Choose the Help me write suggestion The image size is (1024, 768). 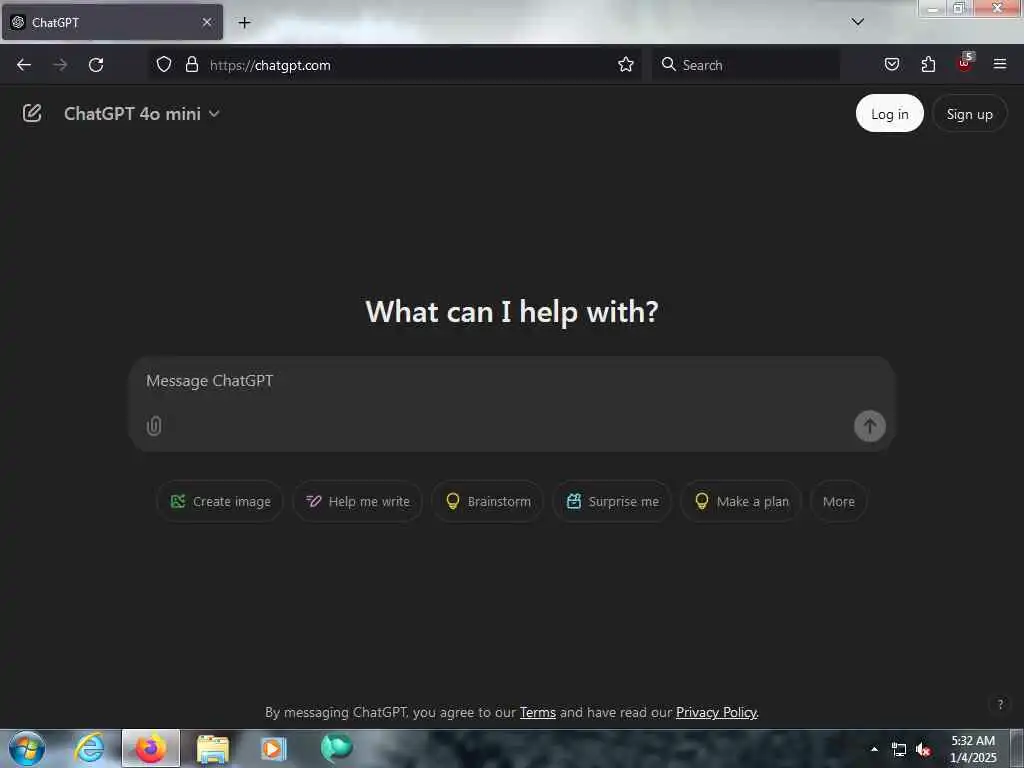pos(357,502)
